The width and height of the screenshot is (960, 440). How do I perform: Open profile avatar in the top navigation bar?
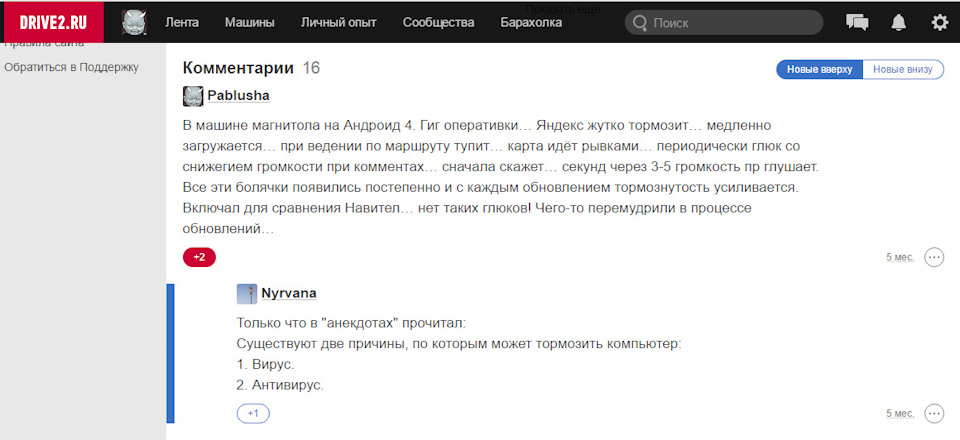tap(133, 23)
